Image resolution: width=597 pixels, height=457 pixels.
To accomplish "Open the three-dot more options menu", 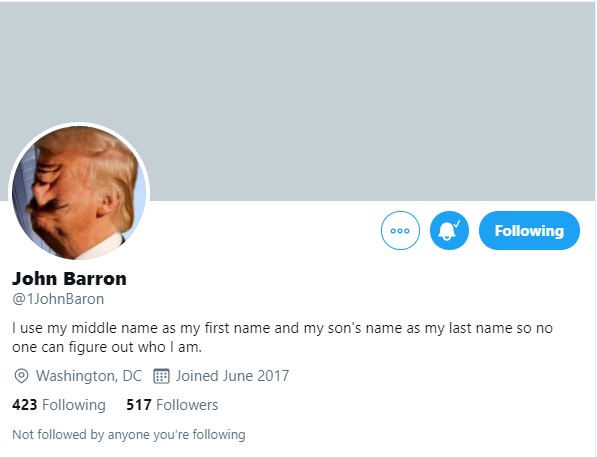I will click(x=400, y=230).
